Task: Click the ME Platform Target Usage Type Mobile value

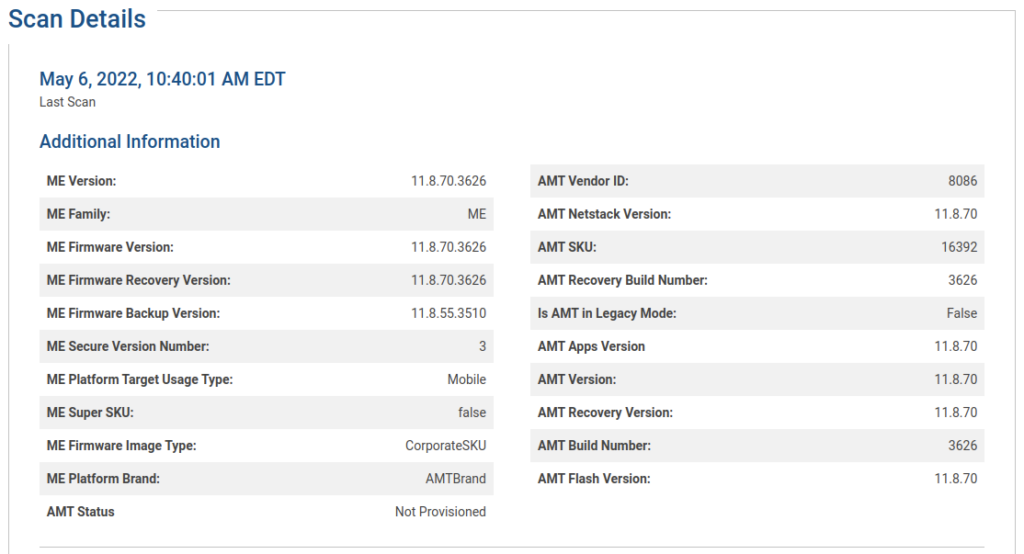Action: click(x=466, y=380)
